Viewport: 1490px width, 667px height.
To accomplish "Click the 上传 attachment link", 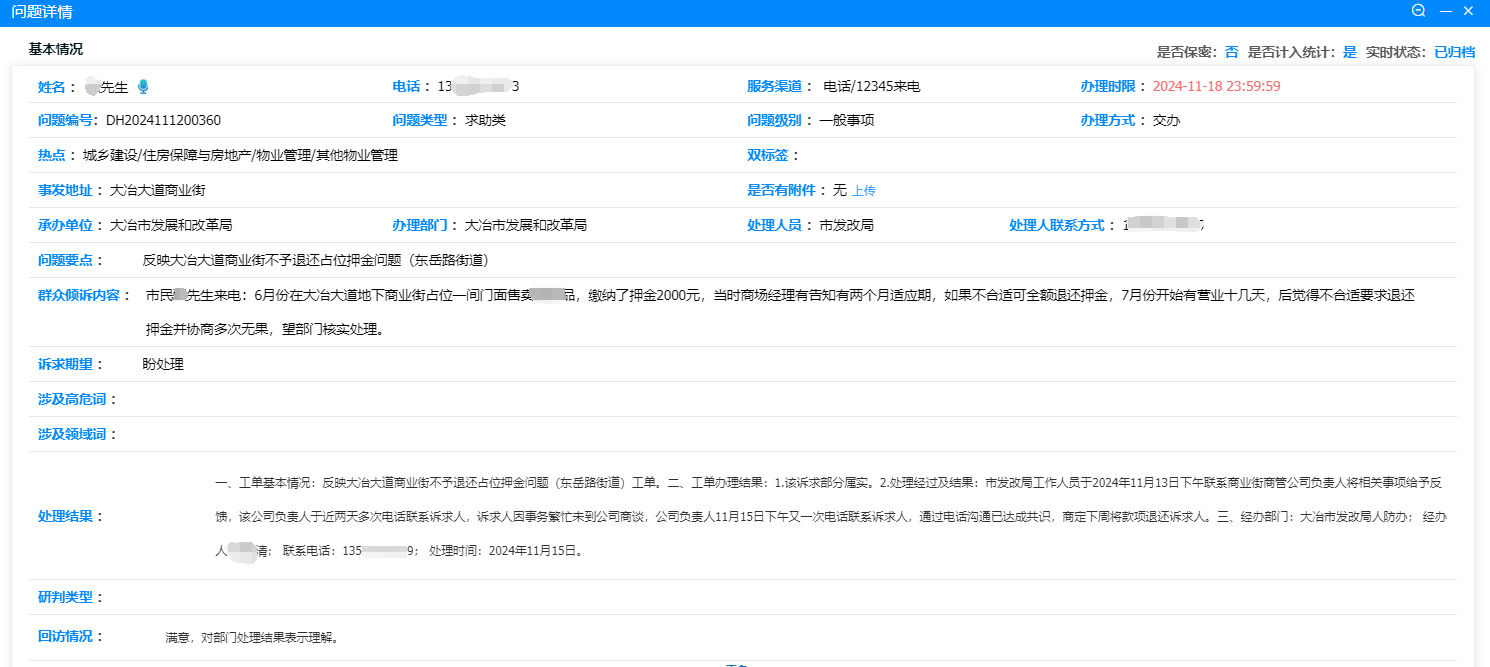I will click(x=863, y=190).
